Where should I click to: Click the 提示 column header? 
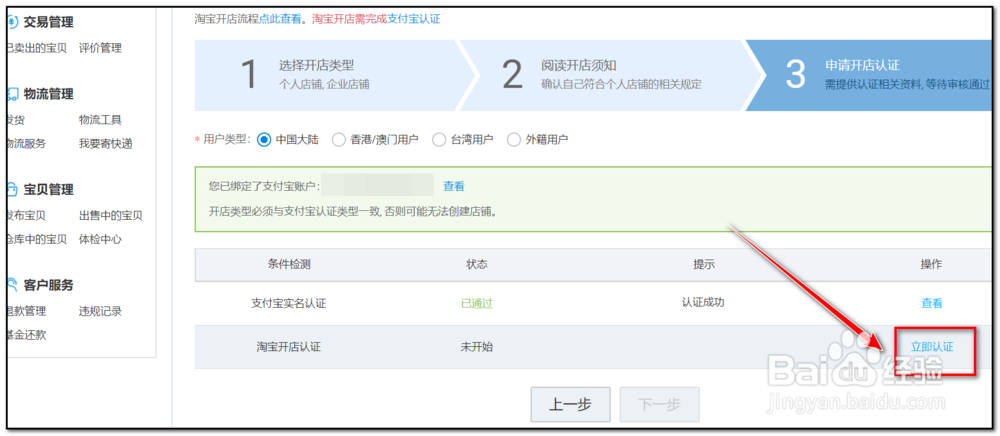[703, 265]
